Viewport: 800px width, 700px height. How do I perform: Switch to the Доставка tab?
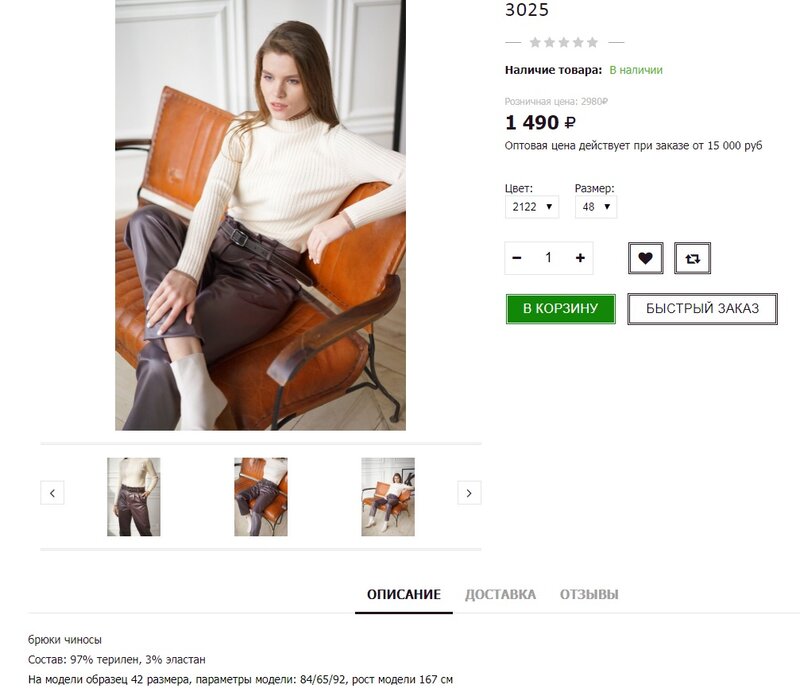[501, 594]
